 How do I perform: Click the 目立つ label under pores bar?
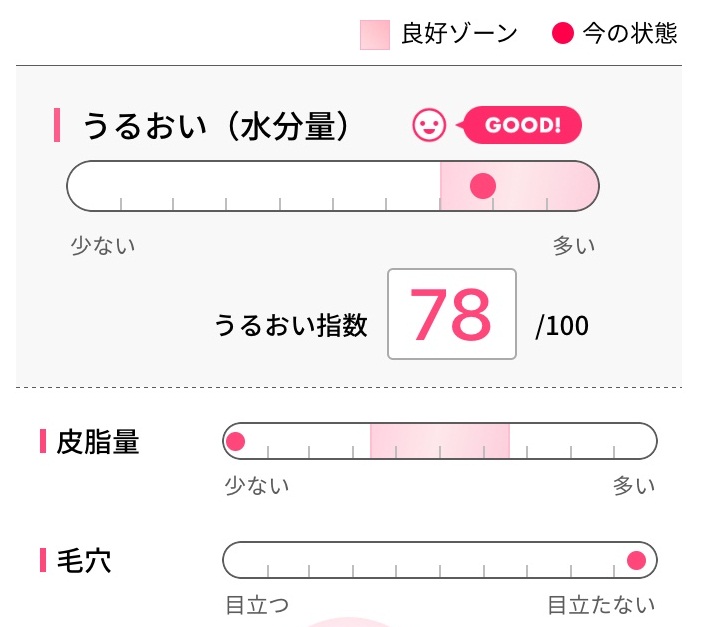point(257,605)
